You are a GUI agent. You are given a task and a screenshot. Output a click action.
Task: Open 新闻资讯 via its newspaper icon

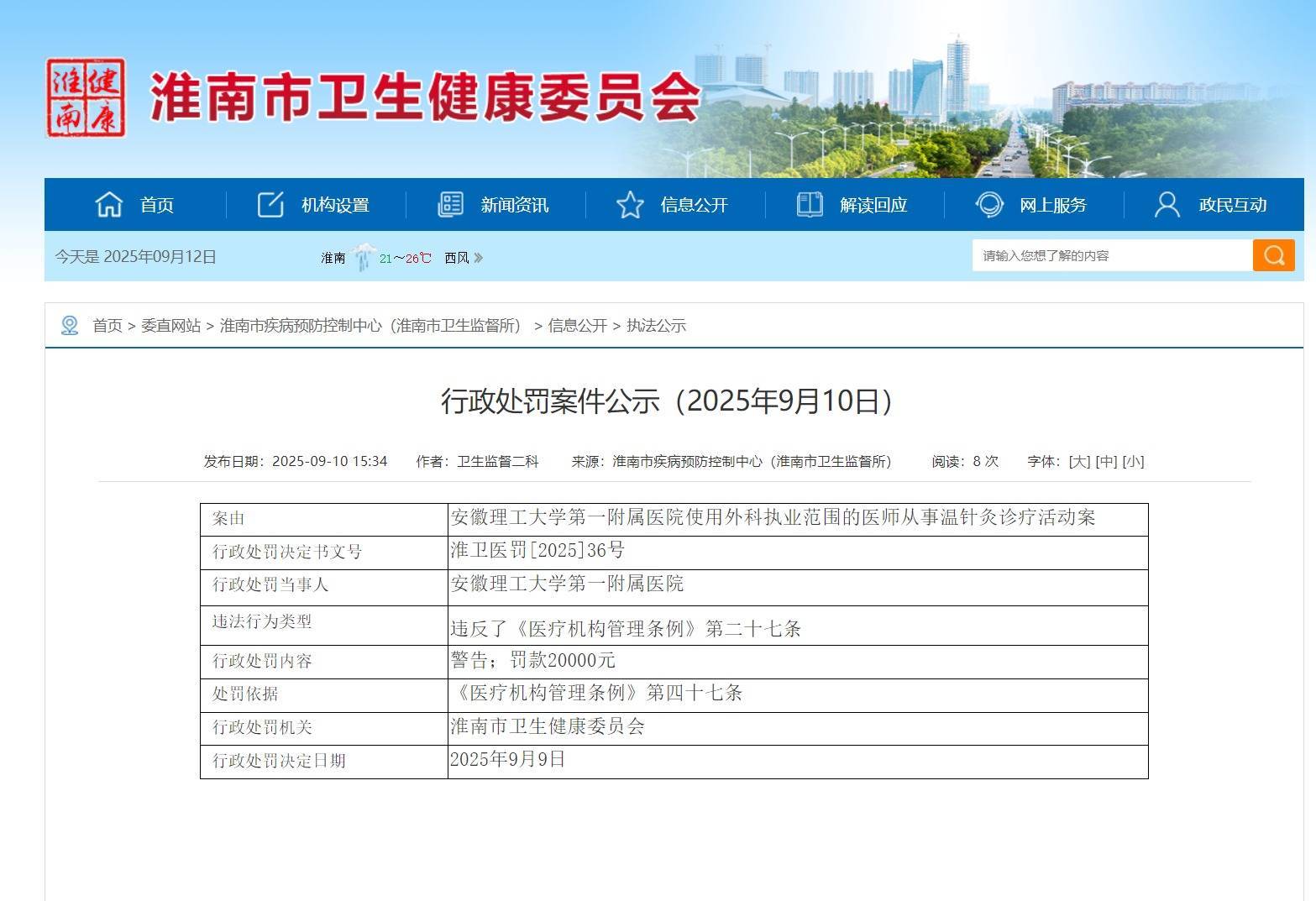[x=450, y=204]
